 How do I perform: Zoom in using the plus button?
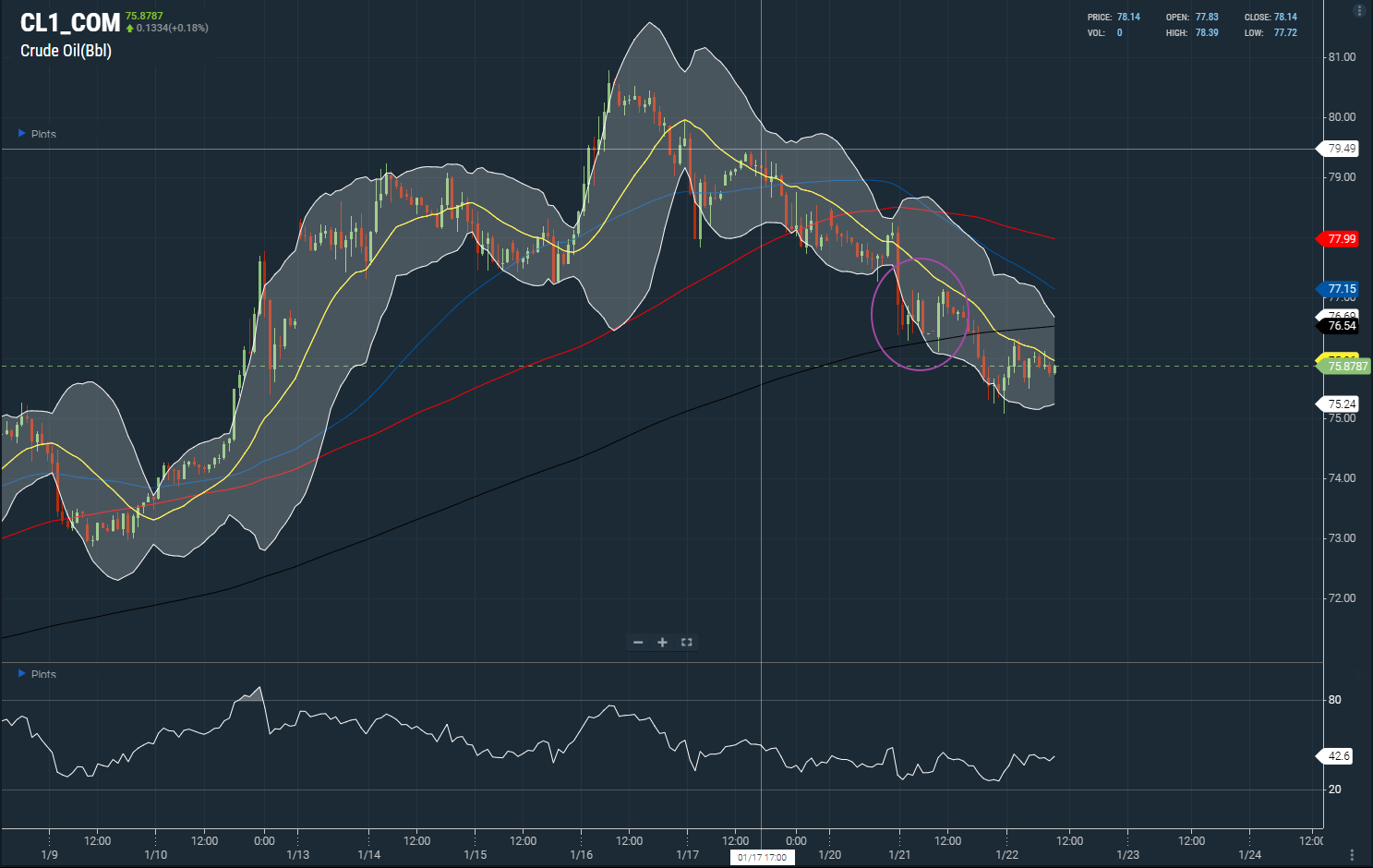click(x=662, y=643)
